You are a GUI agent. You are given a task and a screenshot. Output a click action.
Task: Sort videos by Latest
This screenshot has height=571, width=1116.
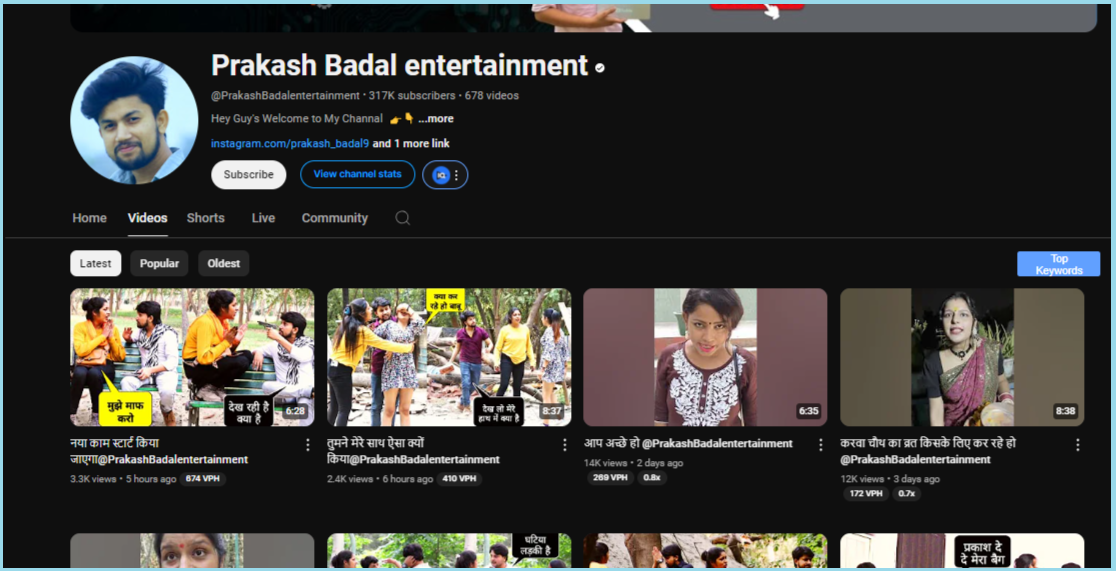pos(95,263)
